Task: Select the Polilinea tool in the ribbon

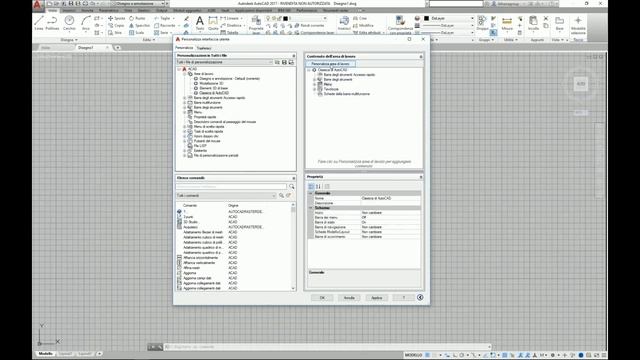Action: (x=52, y=23)
